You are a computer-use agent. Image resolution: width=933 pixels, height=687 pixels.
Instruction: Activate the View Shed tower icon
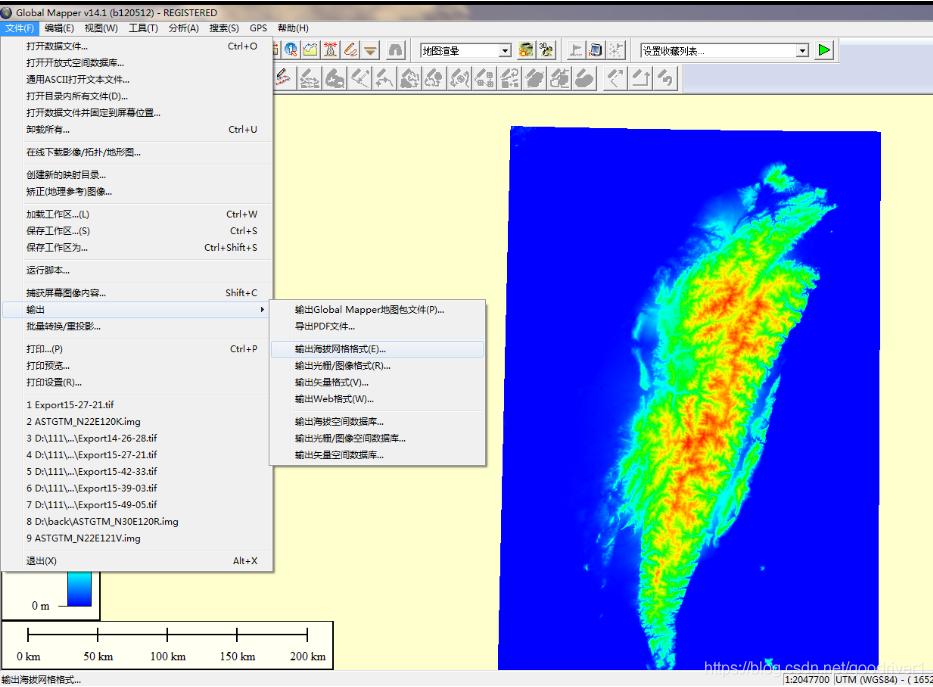pyautogui.click(x=331, y=50)
